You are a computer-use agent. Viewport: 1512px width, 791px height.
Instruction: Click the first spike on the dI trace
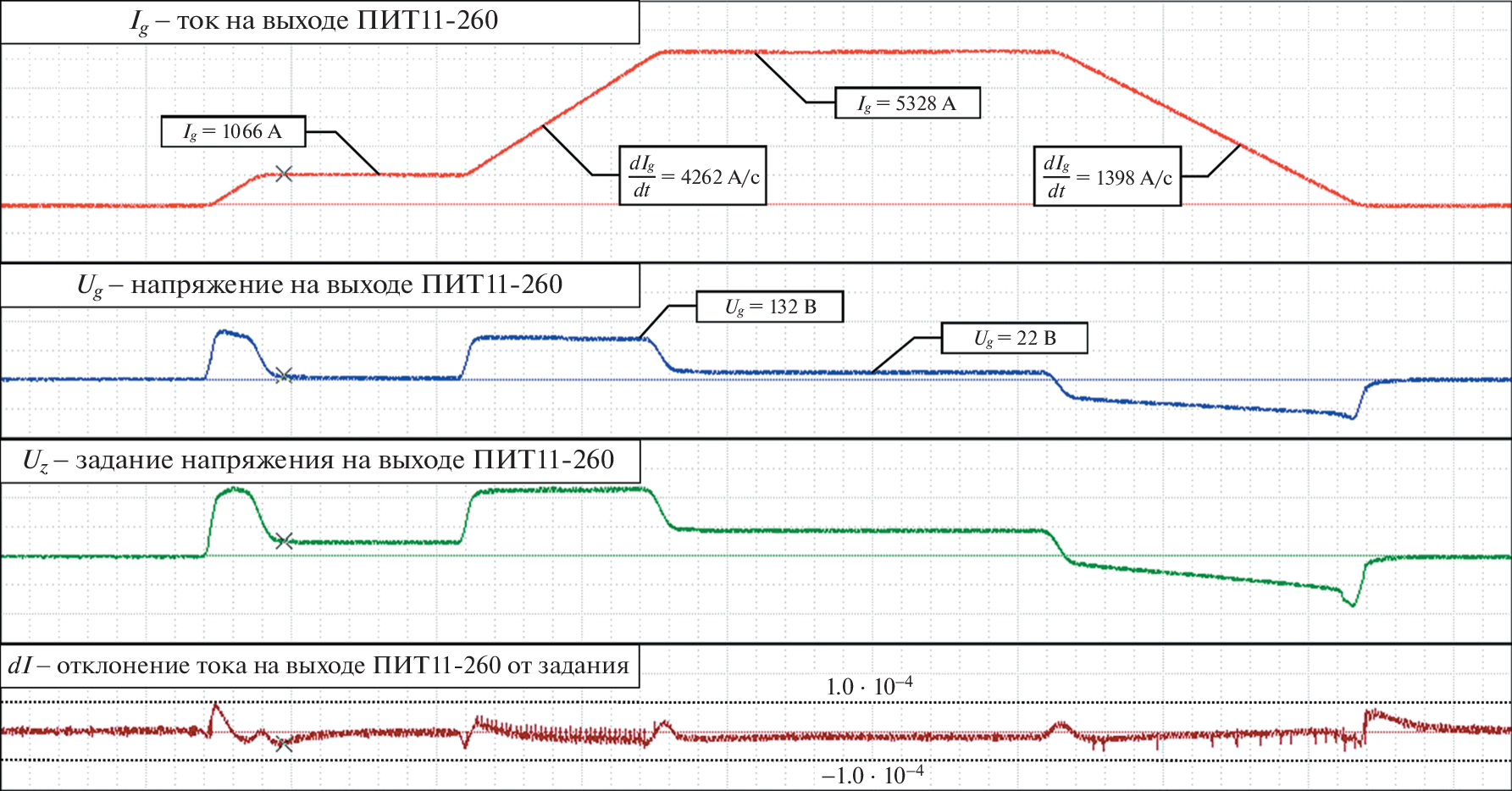pyautogui.click(x=215, y=705)
